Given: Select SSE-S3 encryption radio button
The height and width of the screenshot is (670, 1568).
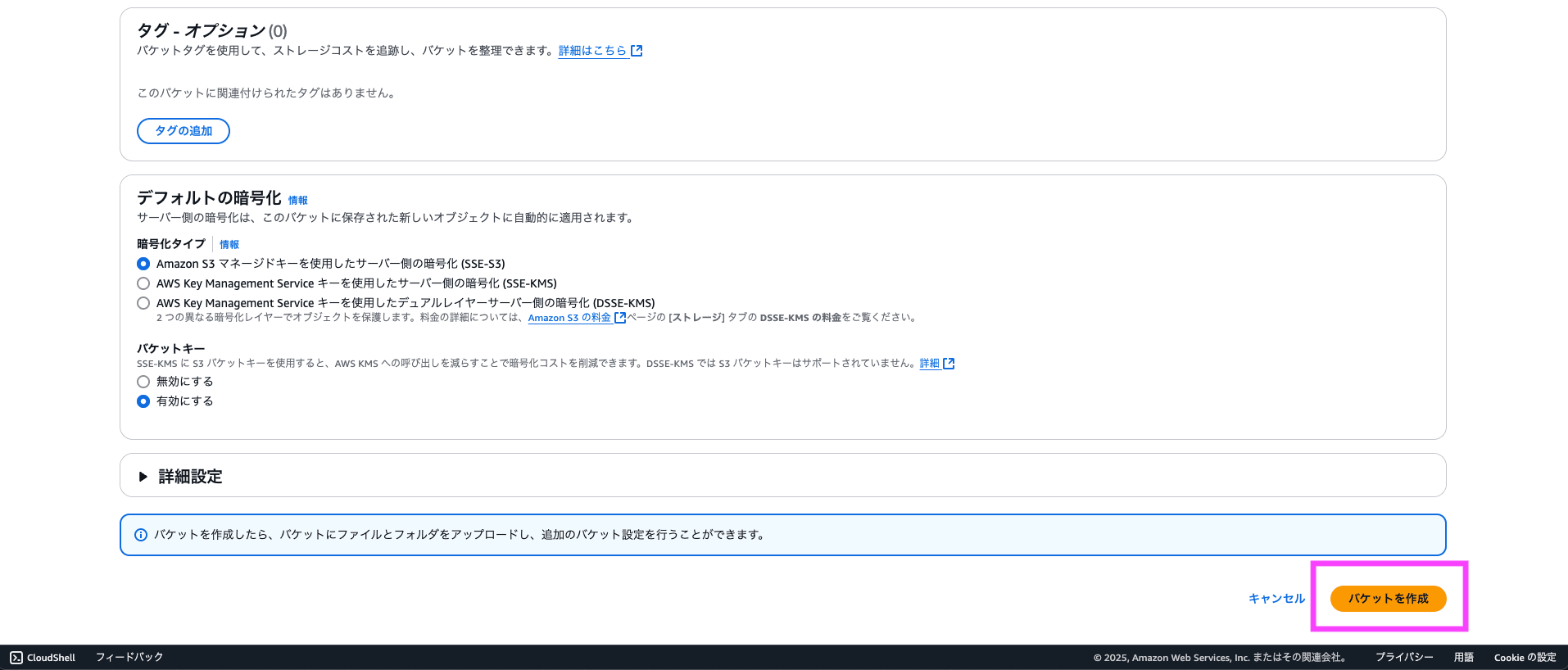Looking at the screenshot, I should click(143, 264).
